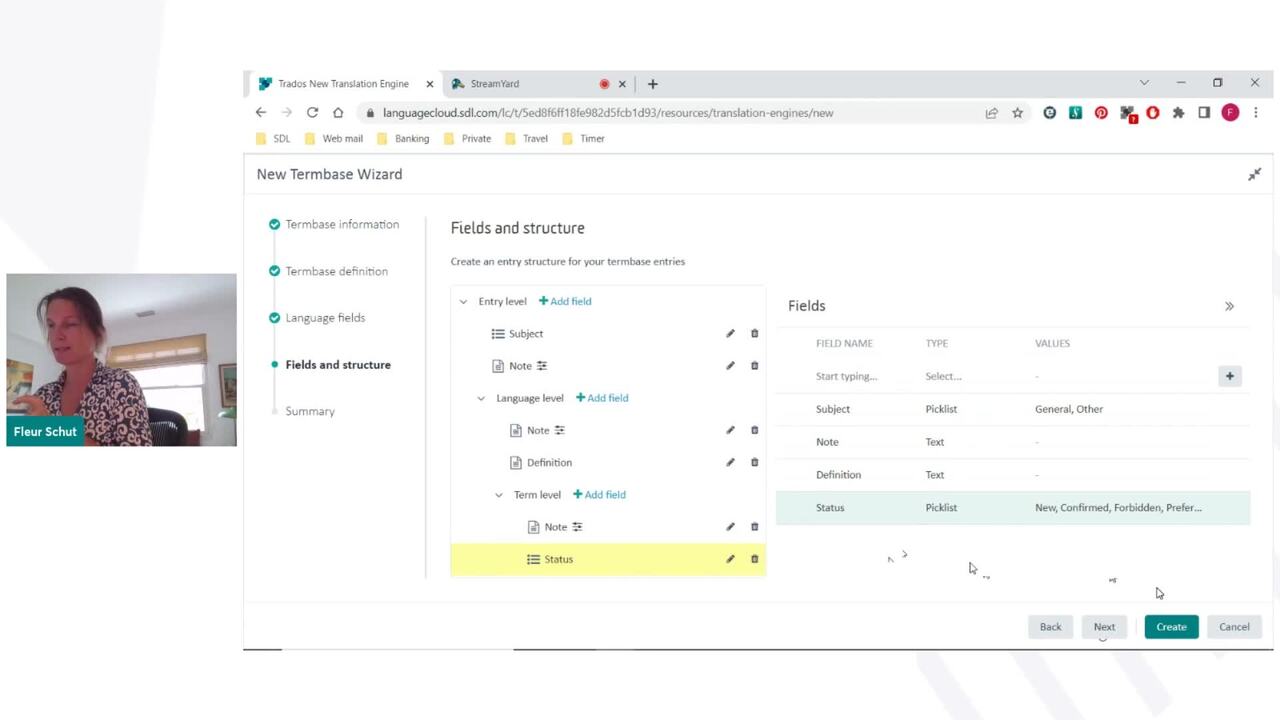Open the SDL bookmarks folder

coord(273,139)
